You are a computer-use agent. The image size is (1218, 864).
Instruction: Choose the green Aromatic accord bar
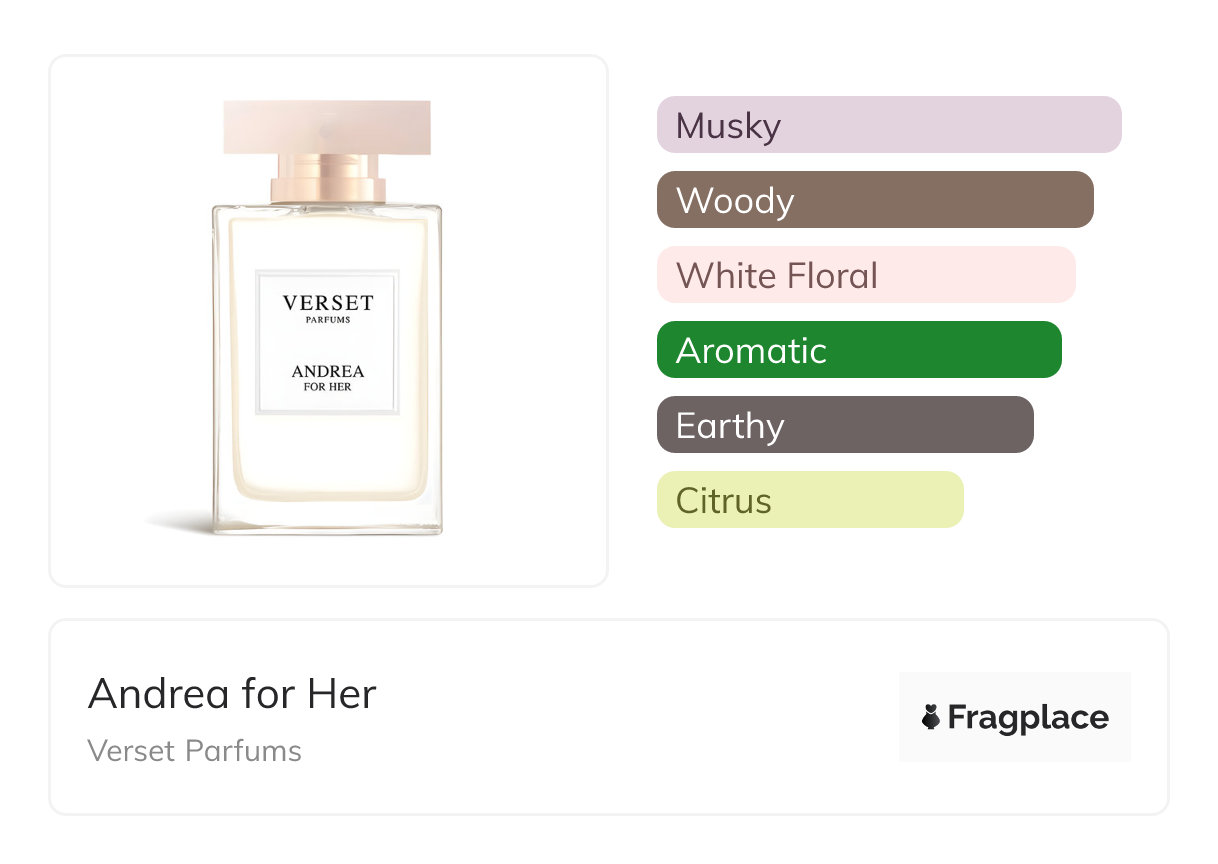click(x=858, y=350)
